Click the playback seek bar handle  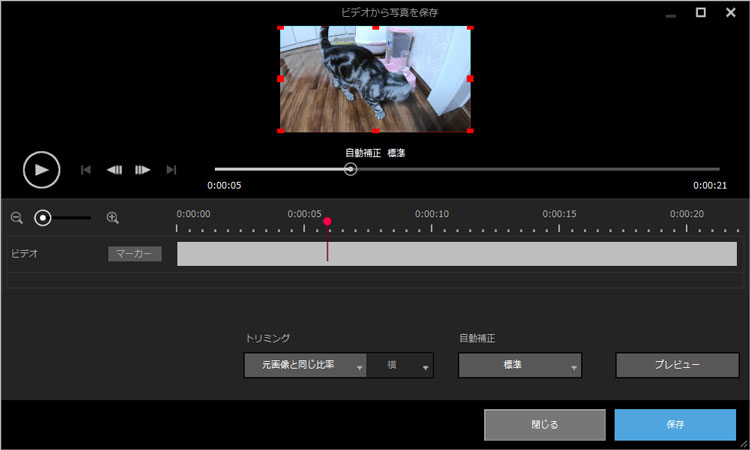click(350, 169)
